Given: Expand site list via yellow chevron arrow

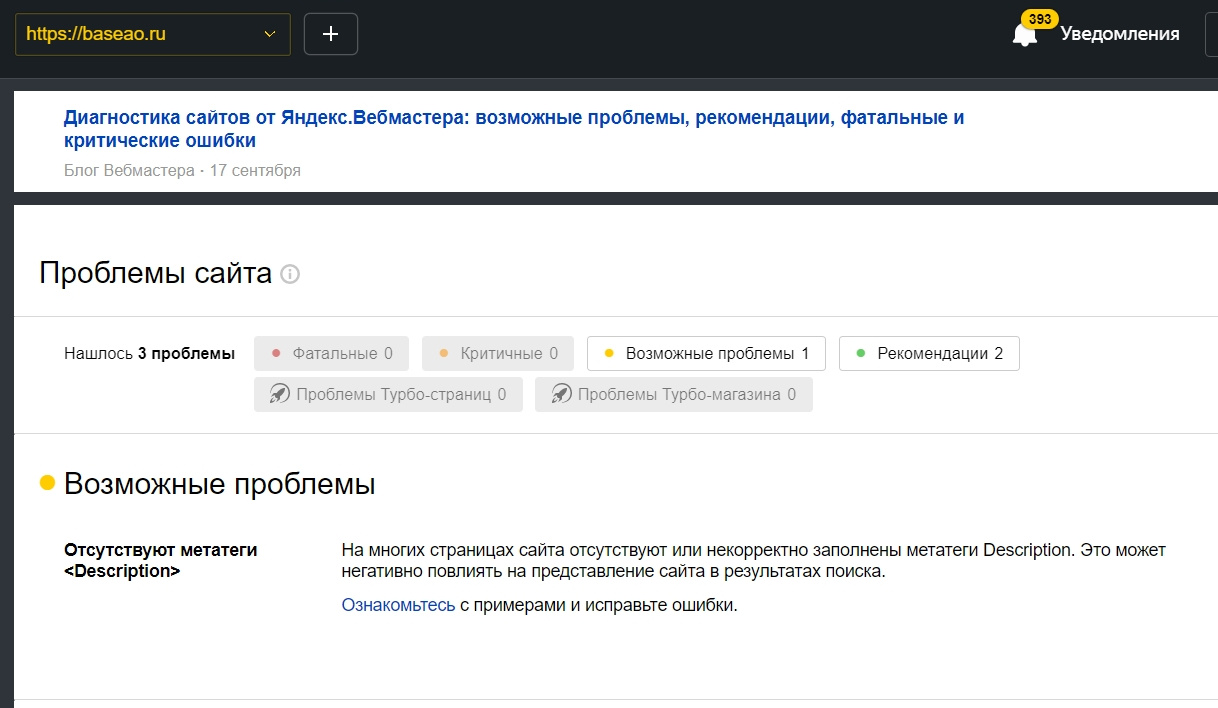Looking at the screenshot, I should (269, 34).
